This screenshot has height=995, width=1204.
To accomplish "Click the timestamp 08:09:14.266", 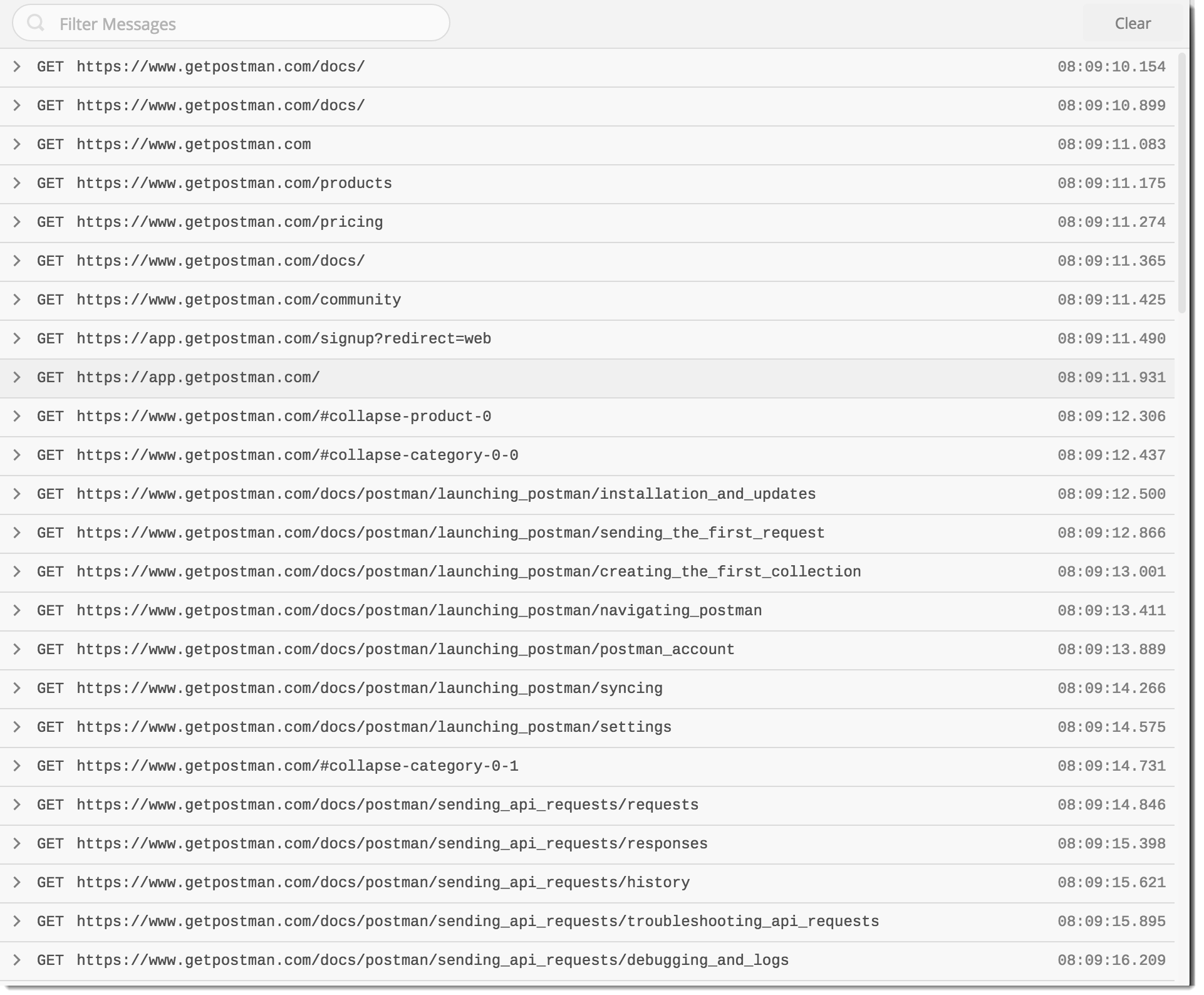I will 1111,688.
